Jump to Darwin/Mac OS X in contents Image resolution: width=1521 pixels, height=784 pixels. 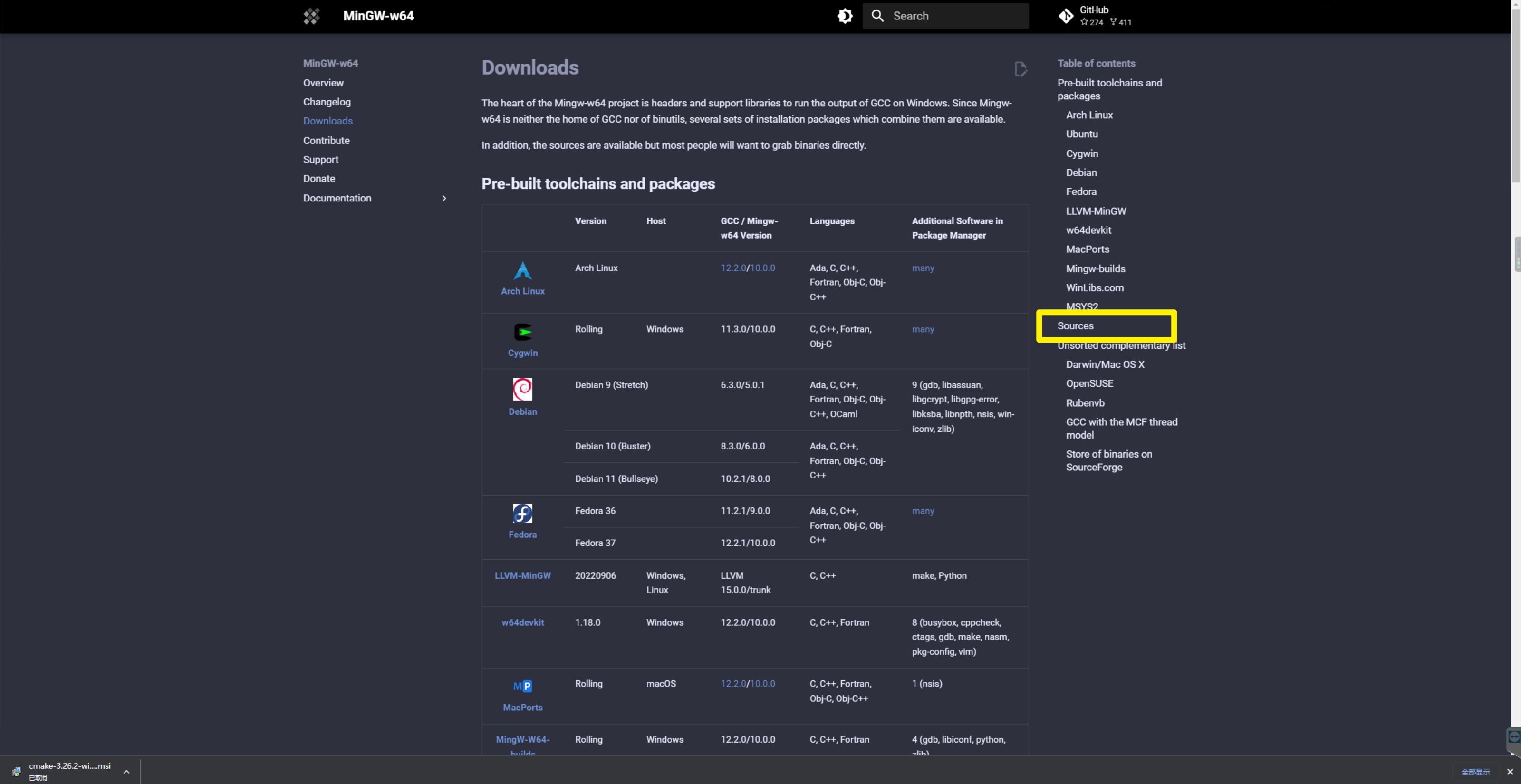(x=1105, y=364)
